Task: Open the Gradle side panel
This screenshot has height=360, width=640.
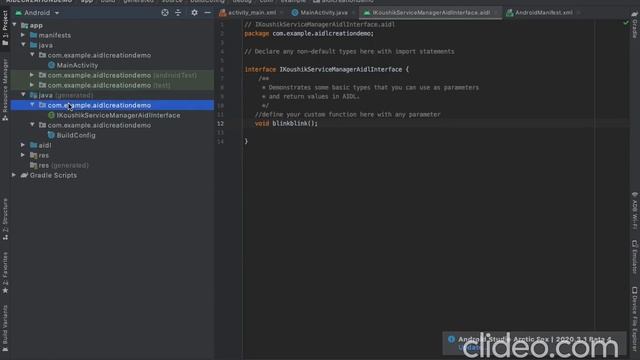Action: pyautogui.click(x=635, y=25)
